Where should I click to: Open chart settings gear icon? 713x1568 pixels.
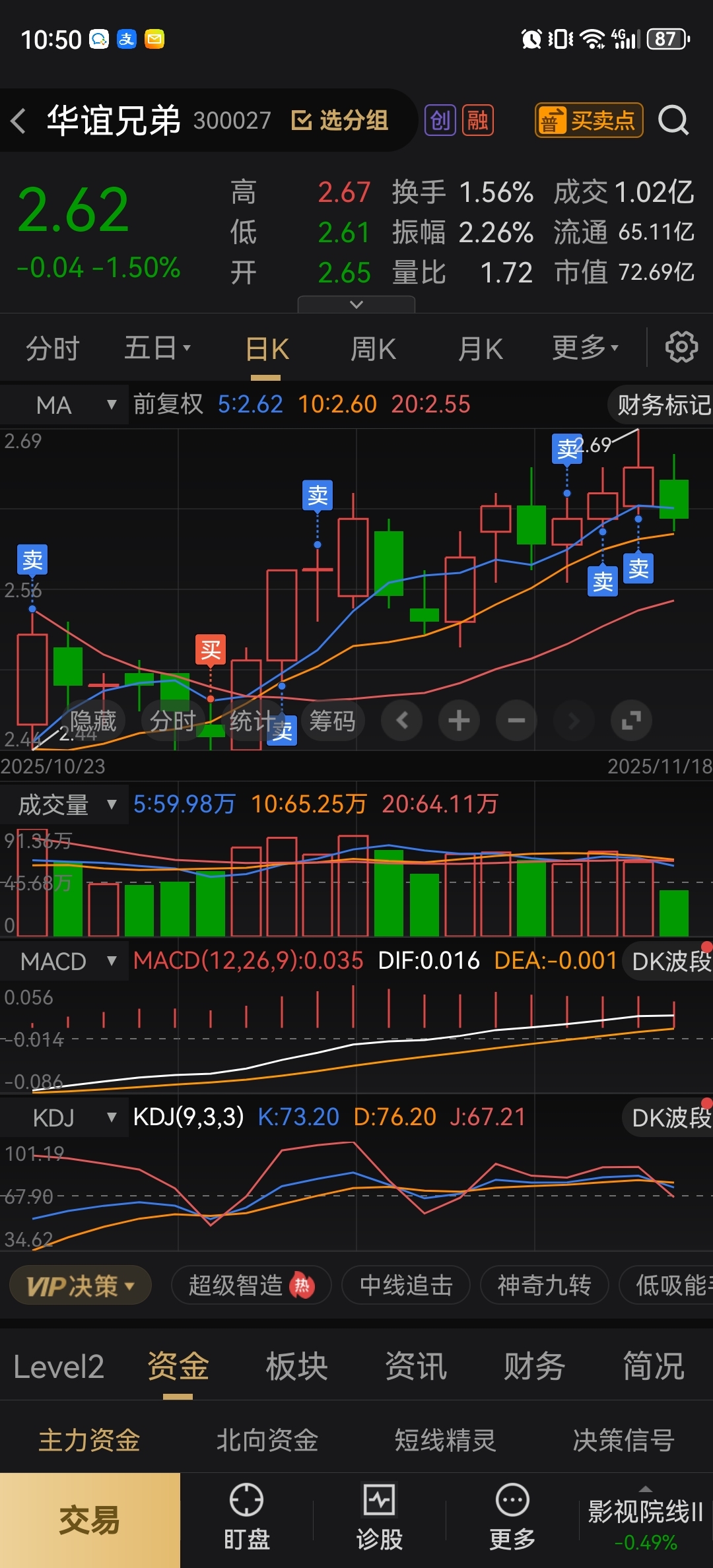click(681, 347)
